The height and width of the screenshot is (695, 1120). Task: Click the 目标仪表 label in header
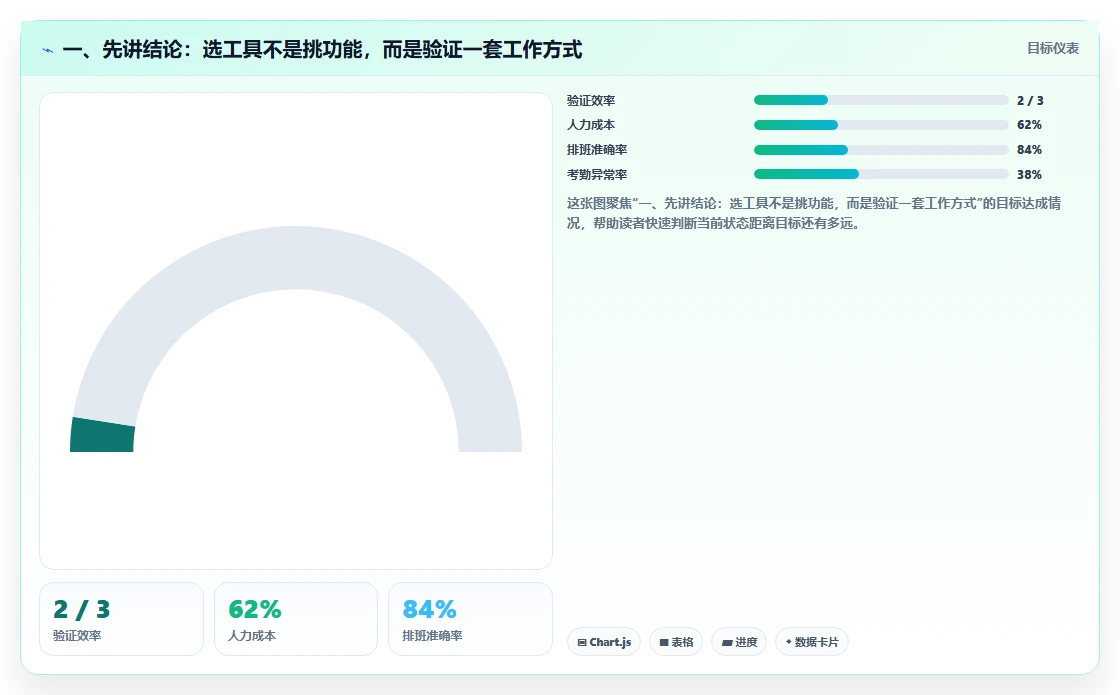[x=1053, y=49]
